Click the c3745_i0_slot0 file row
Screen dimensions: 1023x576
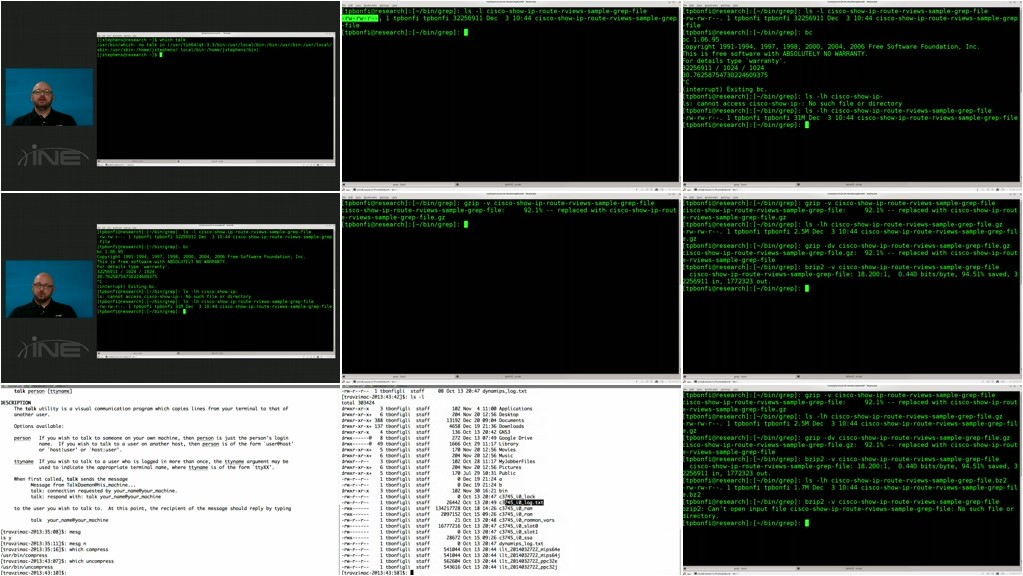[440, 526]
